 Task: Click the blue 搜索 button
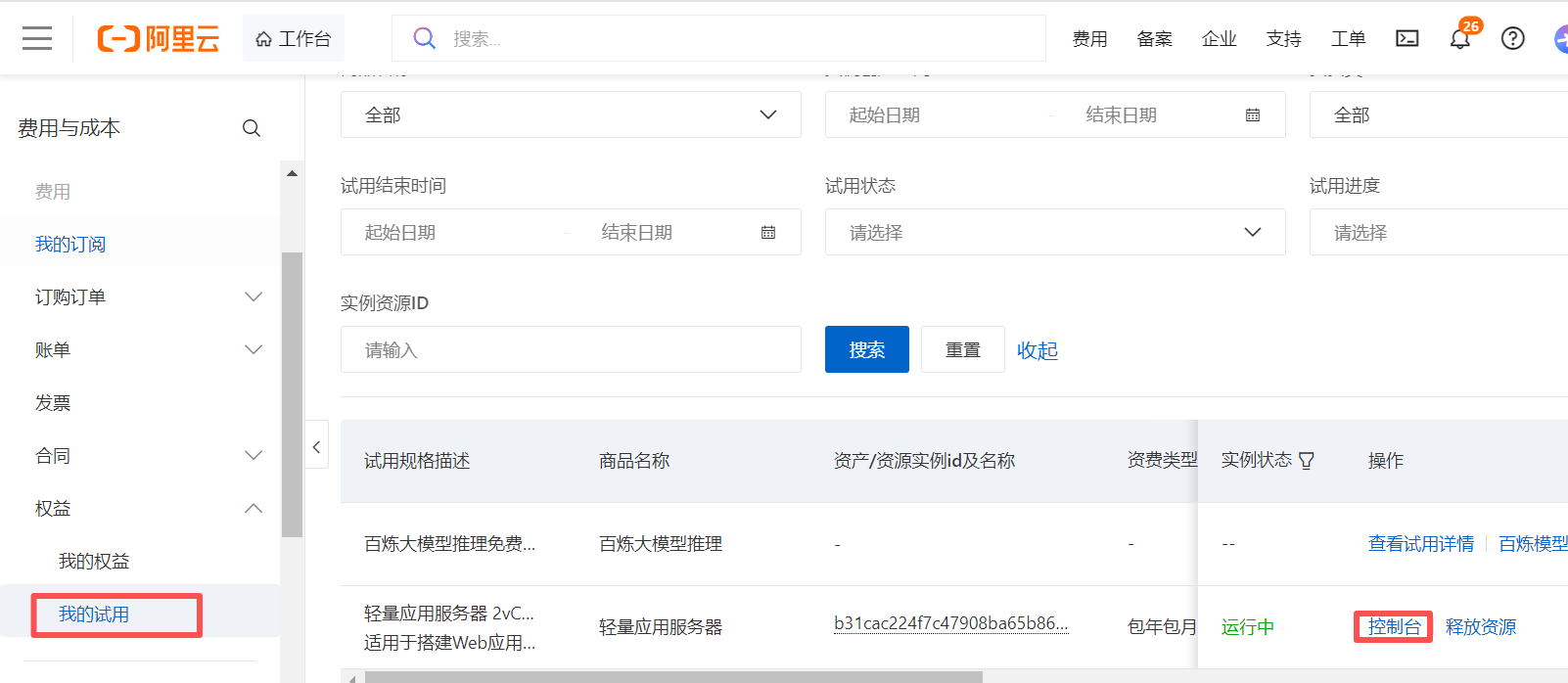(867, 349)
